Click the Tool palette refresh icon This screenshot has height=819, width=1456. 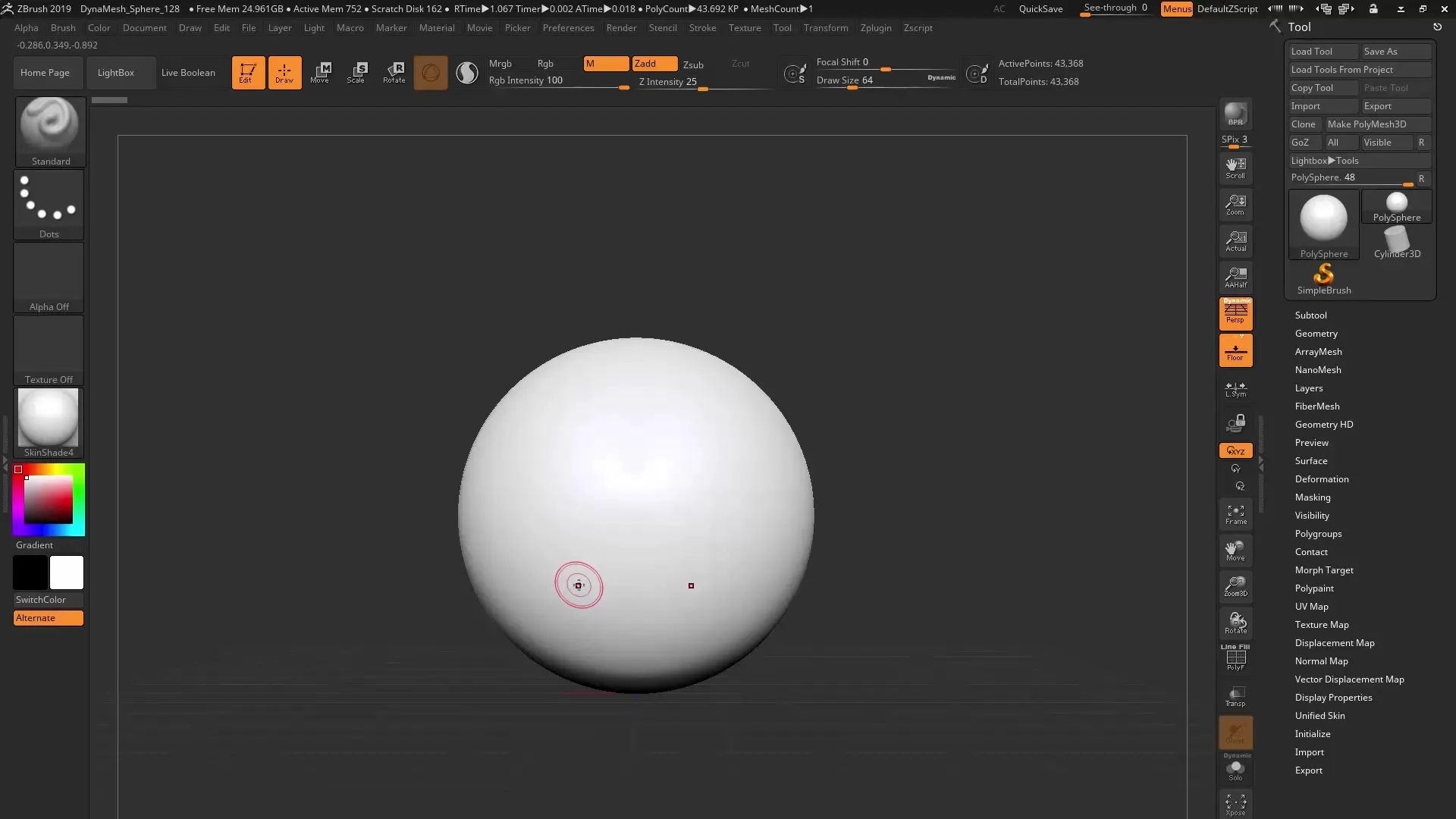click(1437, 27)
